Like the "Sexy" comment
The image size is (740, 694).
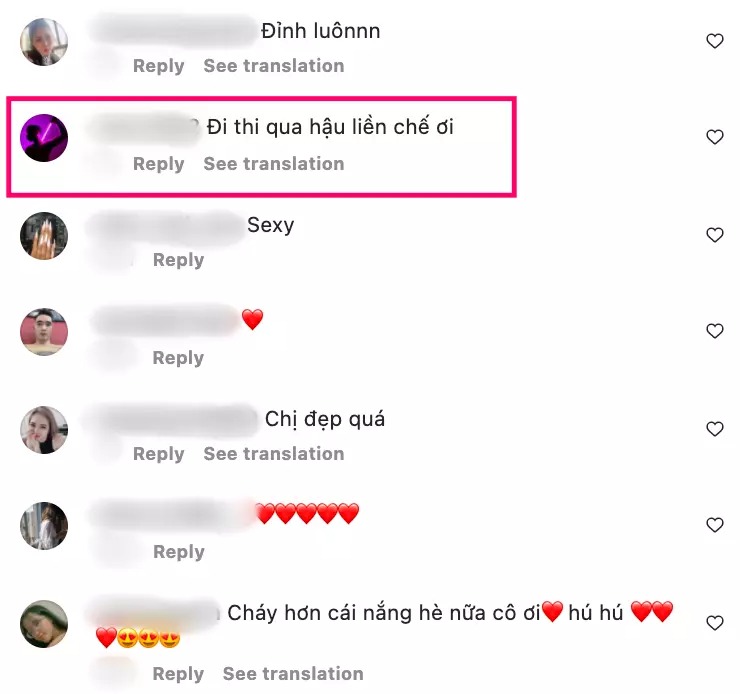click(x=715, y=234)
